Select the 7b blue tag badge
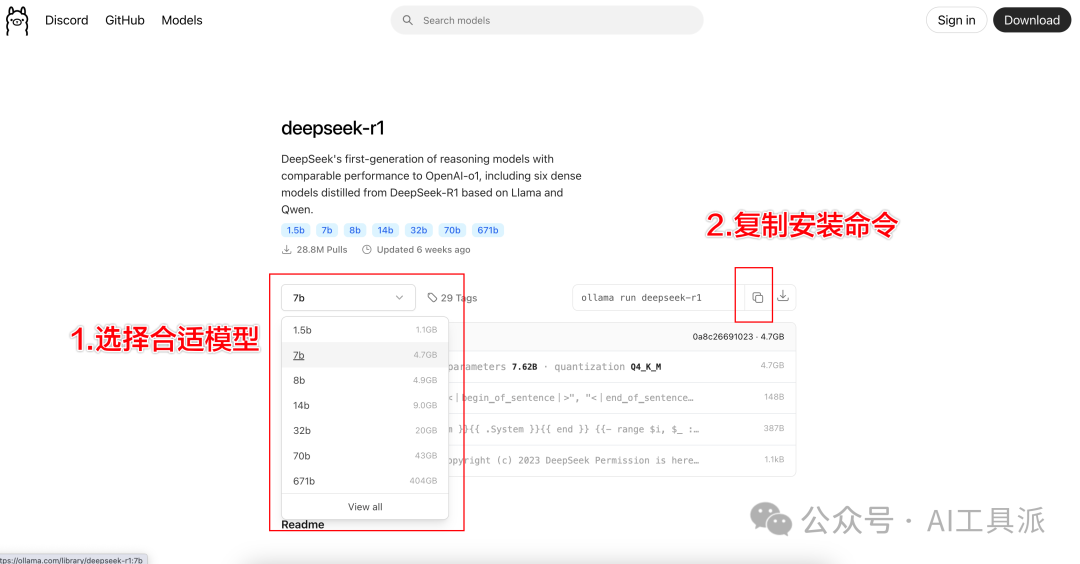 [x=327, y=230]
